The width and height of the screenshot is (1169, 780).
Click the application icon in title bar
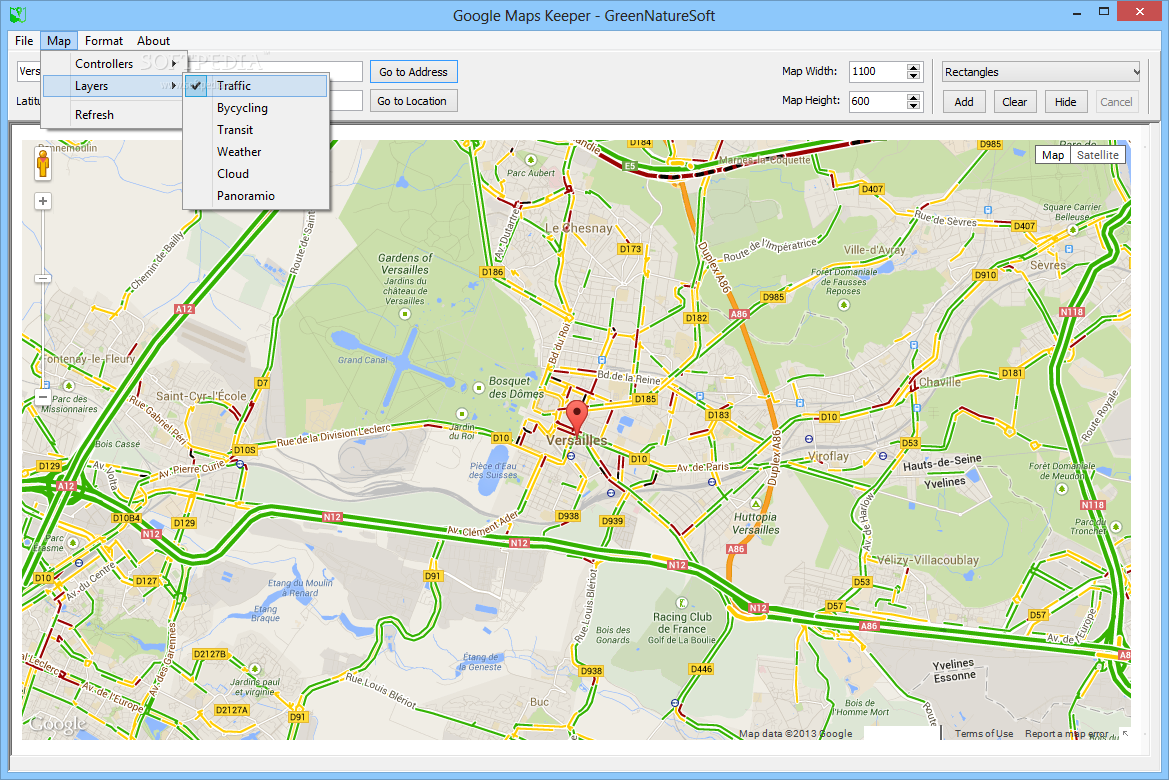pyautogui.click(x=18, y=14)
